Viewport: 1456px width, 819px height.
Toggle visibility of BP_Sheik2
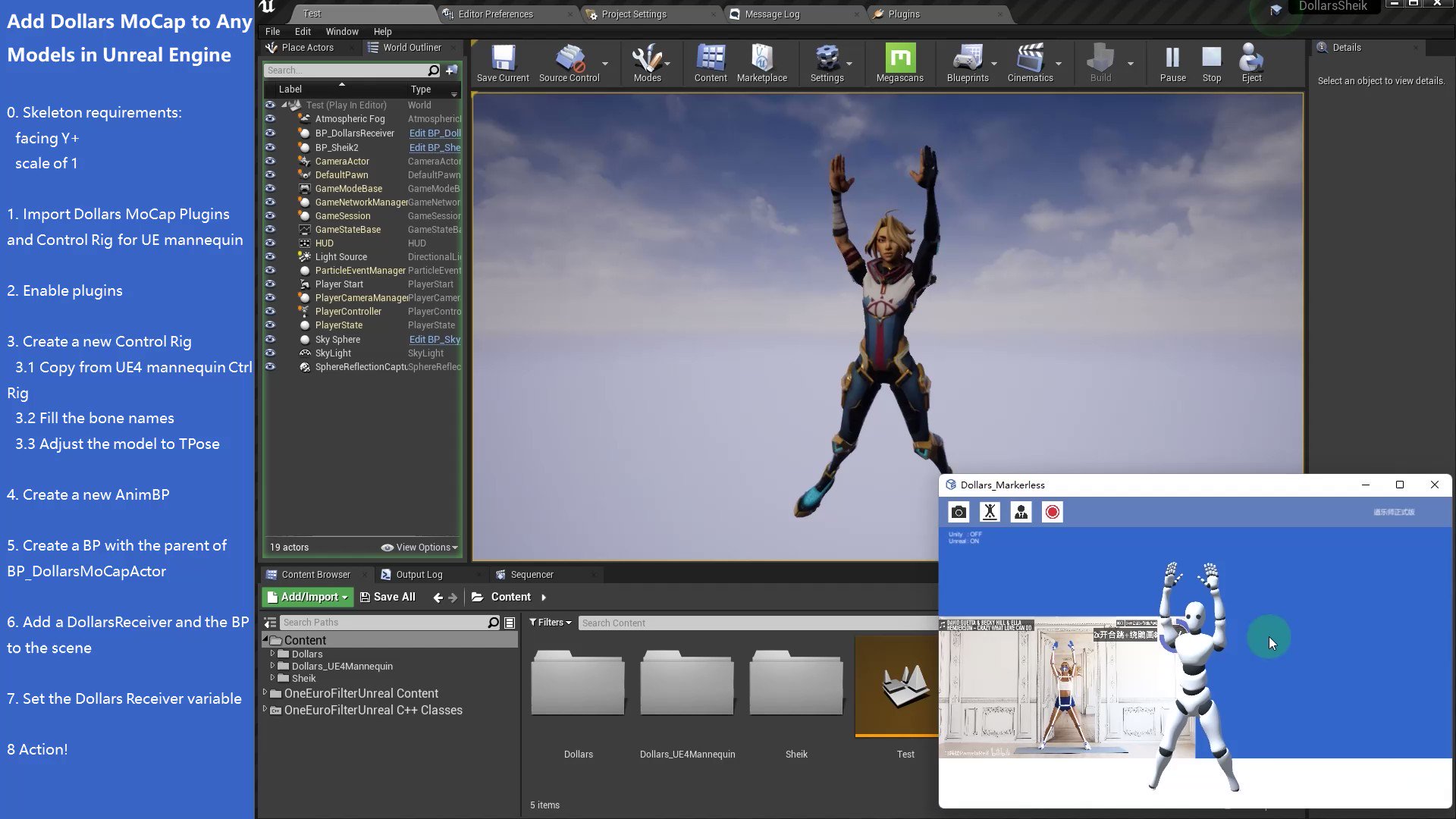[270, 147]
